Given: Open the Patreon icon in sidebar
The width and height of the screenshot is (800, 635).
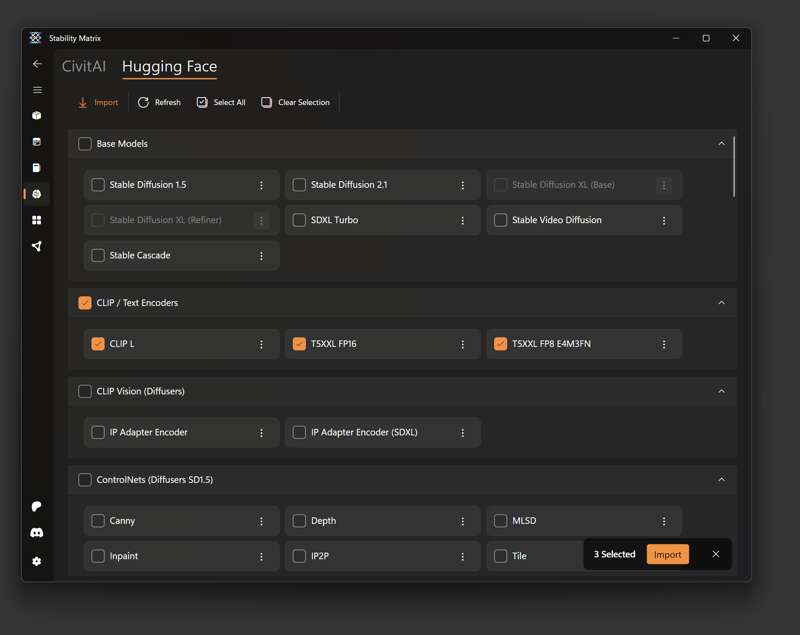Looking at the screenshot, I should pos(37,507).
